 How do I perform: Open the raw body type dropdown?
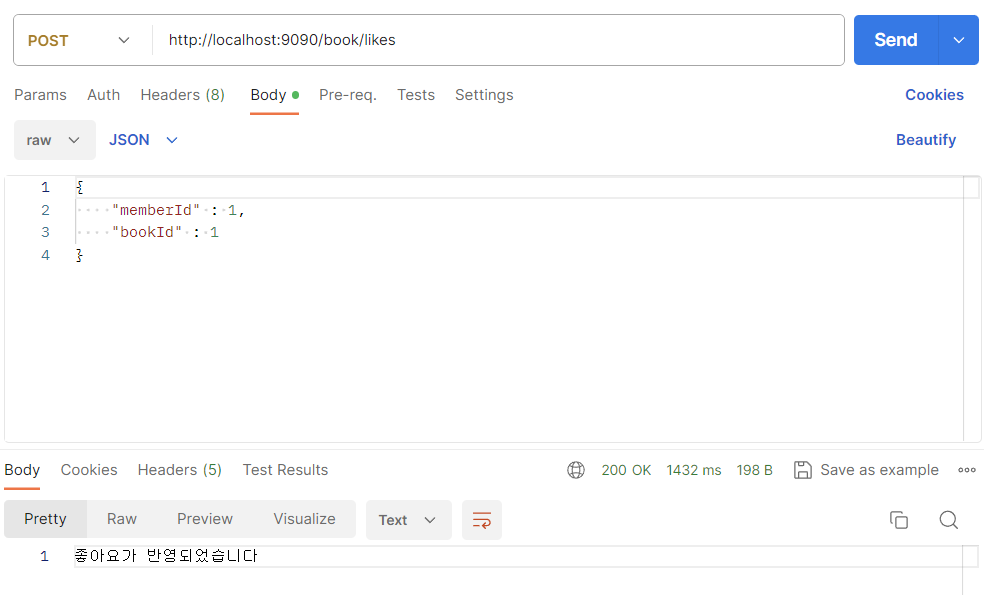[55, 140]
